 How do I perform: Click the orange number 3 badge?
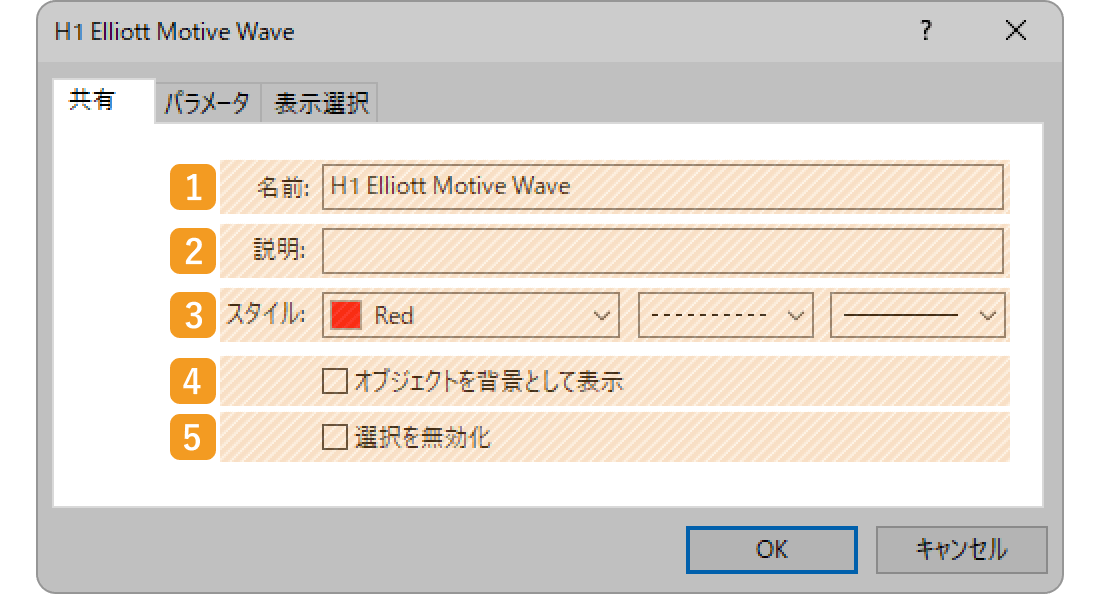[x=193, y=316]
